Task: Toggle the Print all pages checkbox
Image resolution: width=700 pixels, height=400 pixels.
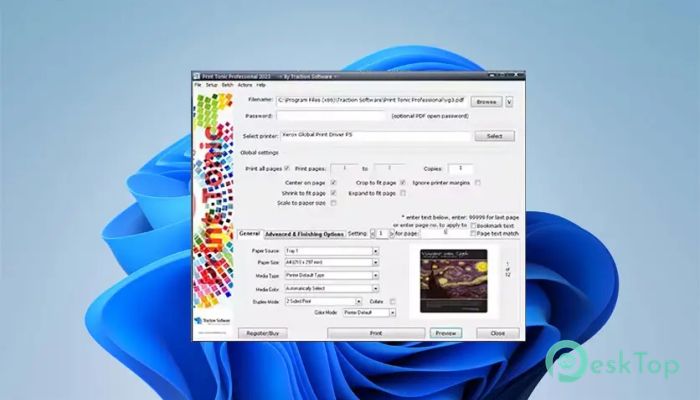Action: [x=287, y=168]
